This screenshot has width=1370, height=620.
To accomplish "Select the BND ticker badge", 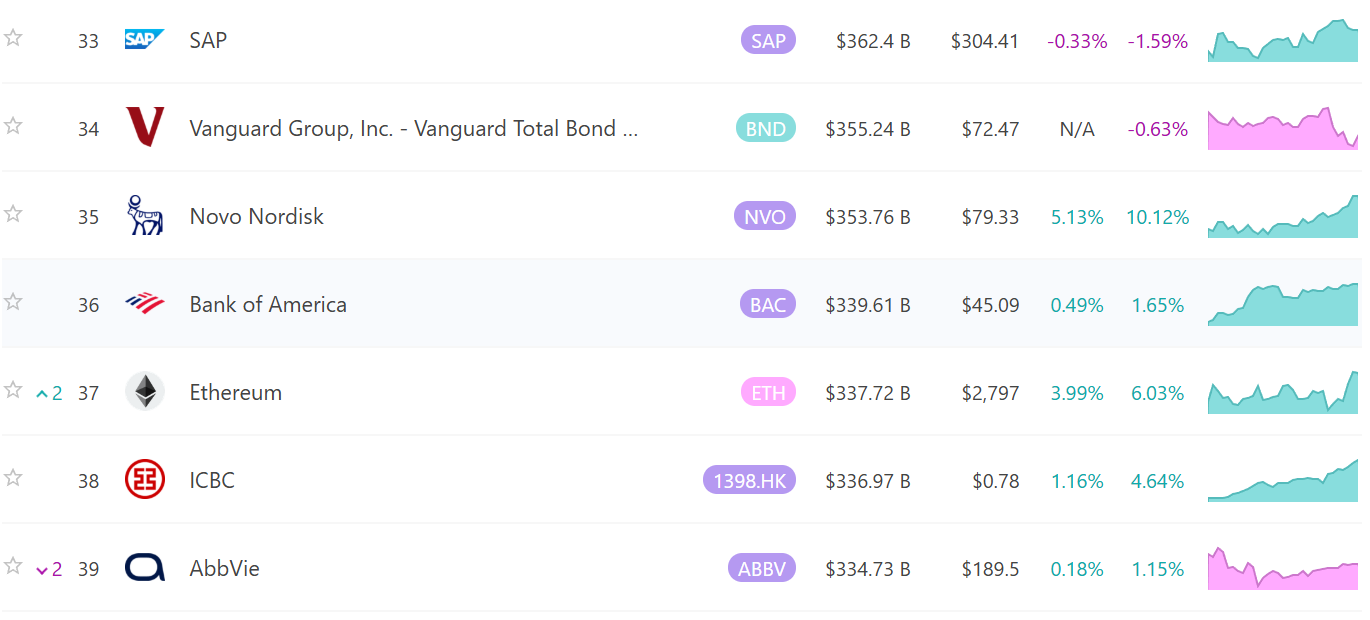I will 766,129.
